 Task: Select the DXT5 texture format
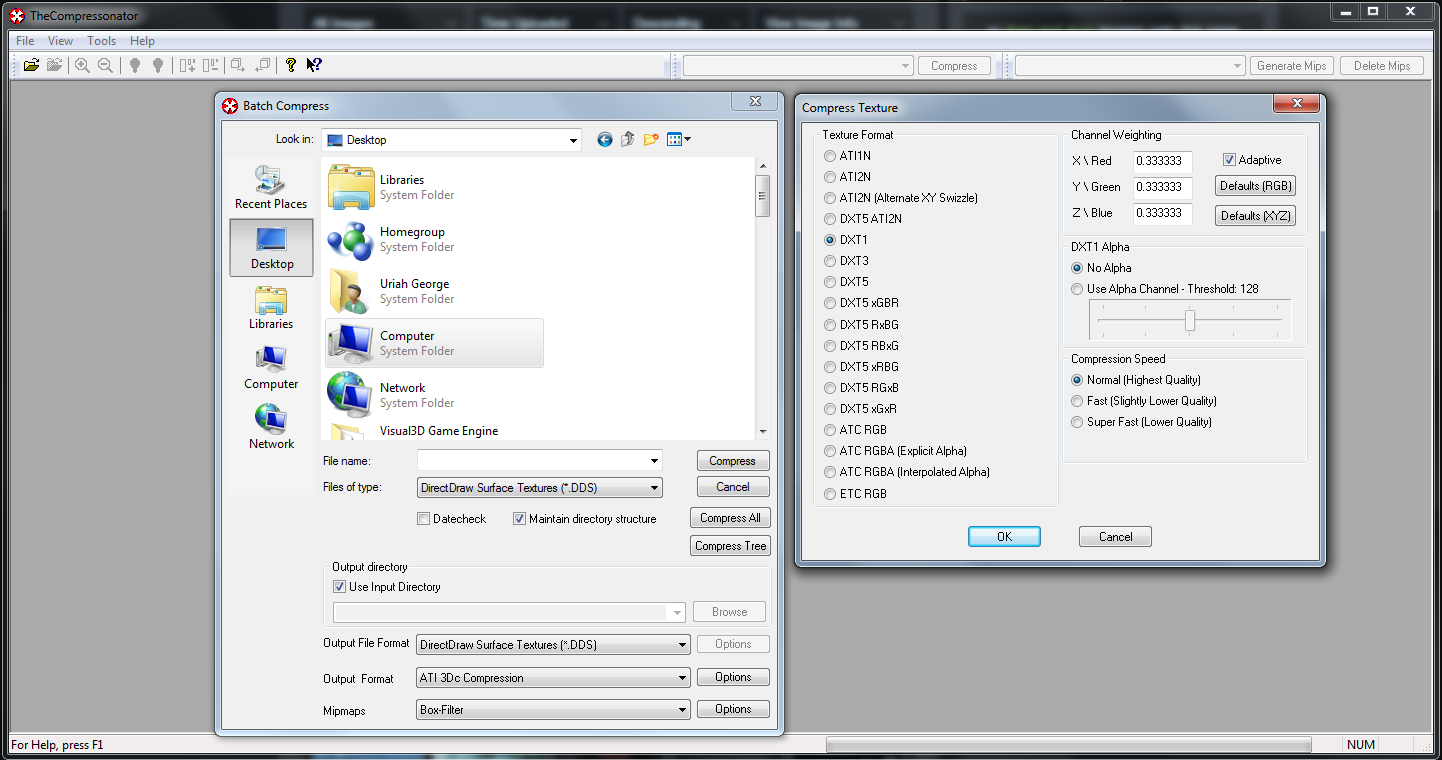pos(830,282)
